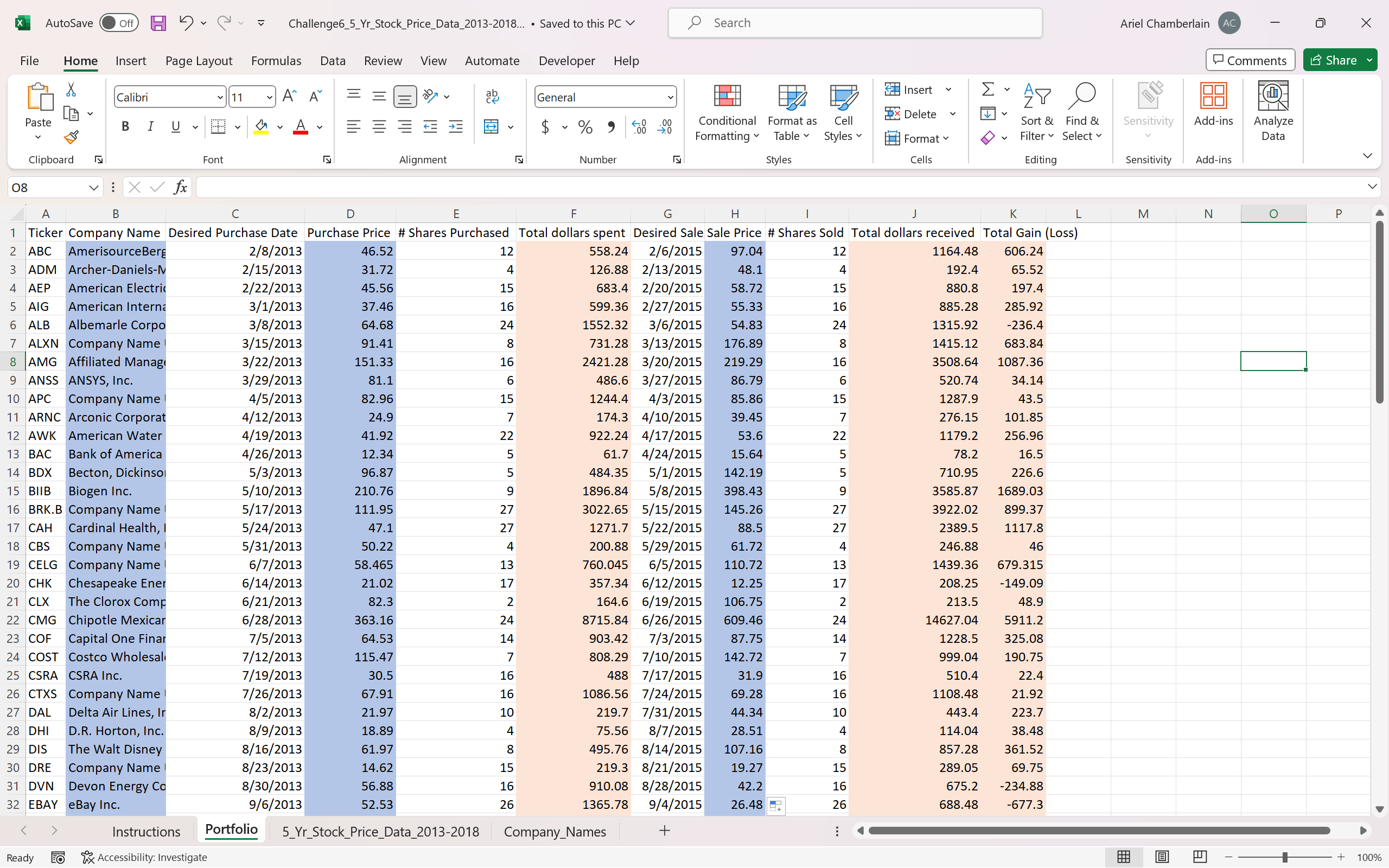Open the Insert ribbon tab

pyautogui.click(x=130, y=60)
